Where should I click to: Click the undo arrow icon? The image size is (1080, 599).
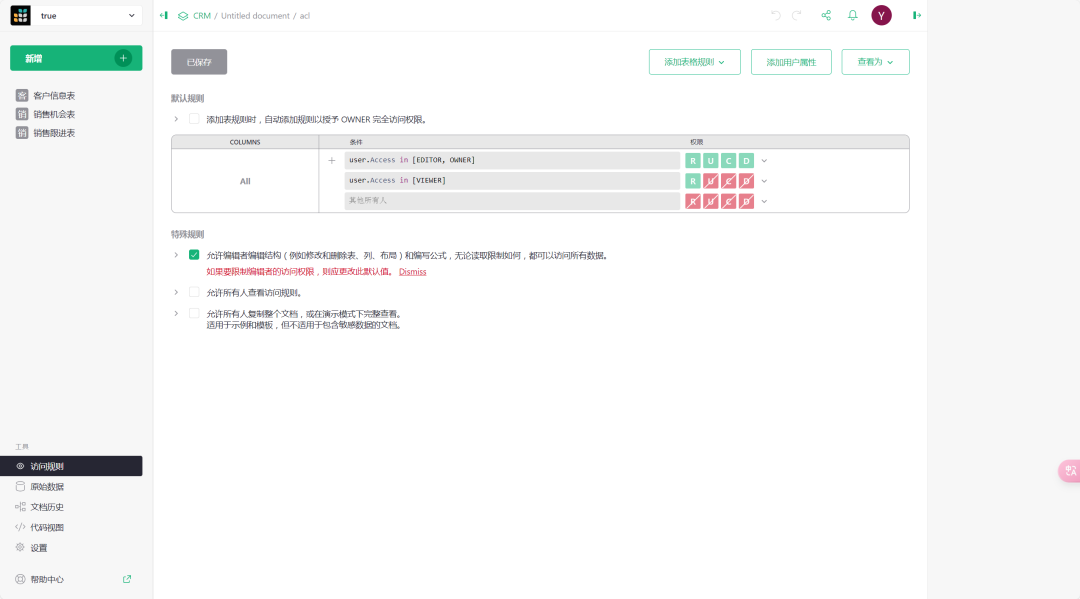tap(776, 15)
